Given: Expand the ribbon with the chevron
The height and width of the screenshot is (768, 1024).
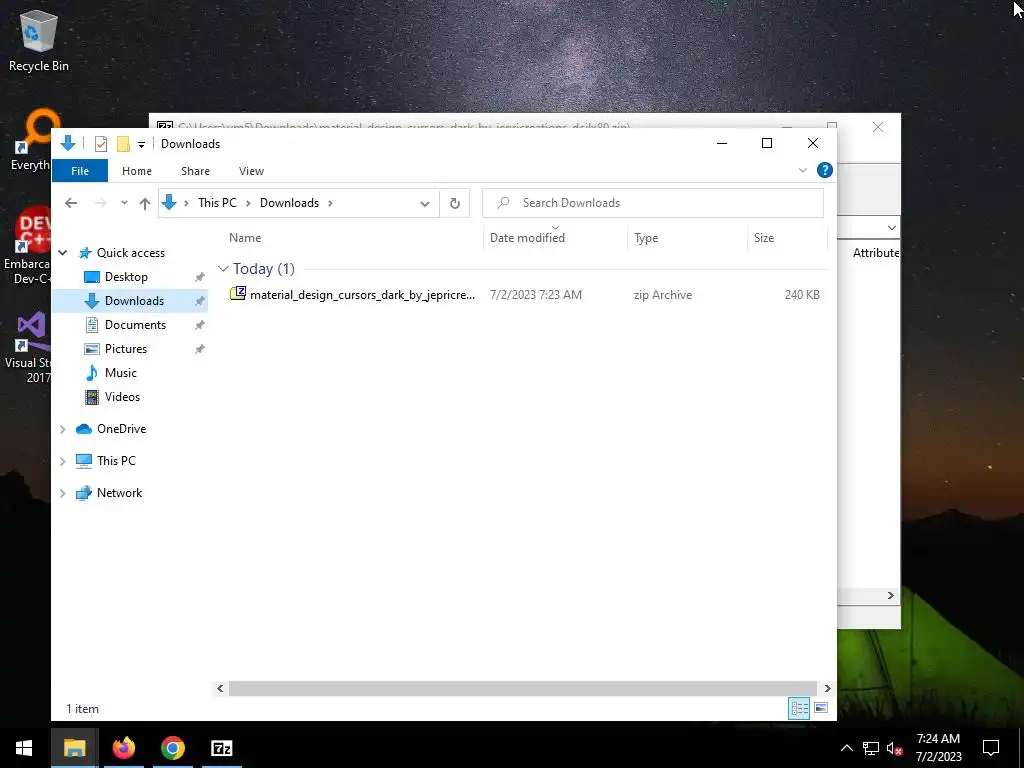Looking at the screenshot, I should pyautogui.click(x=803, y=170).
